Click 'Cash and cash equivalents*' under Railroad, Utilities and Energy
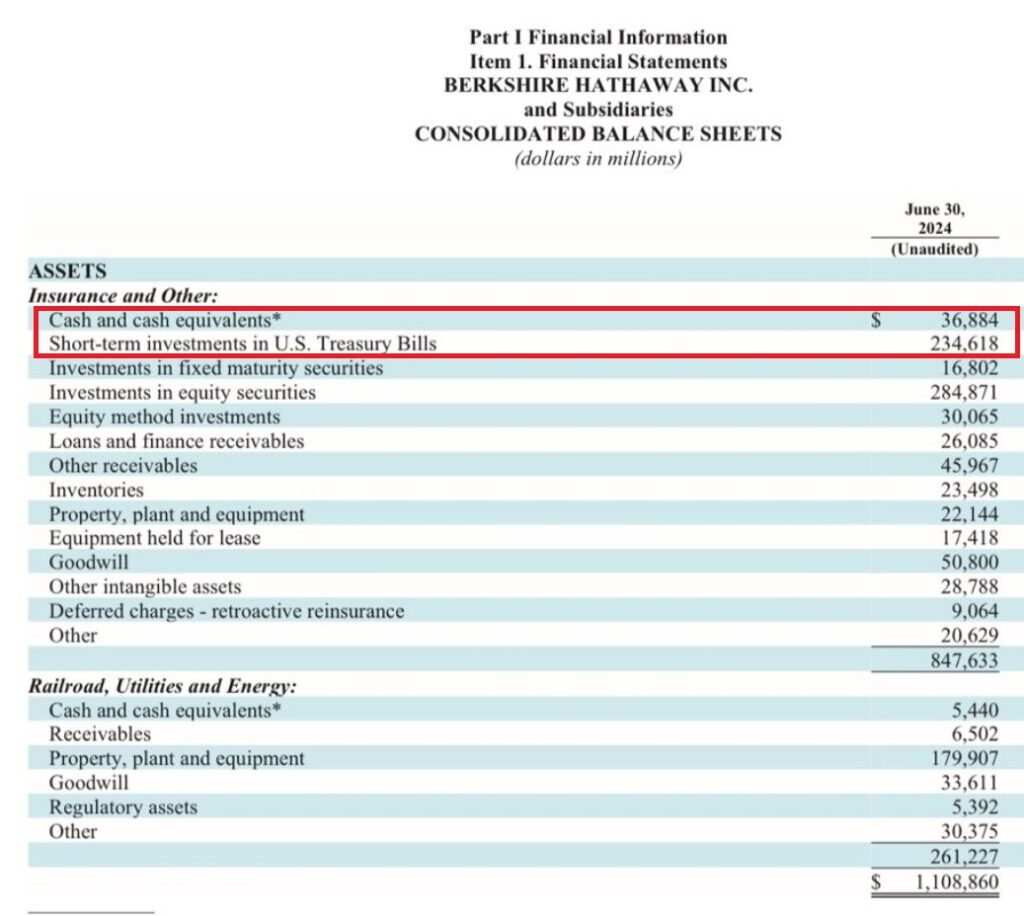Screen dimensions: 1024x916 165,710
